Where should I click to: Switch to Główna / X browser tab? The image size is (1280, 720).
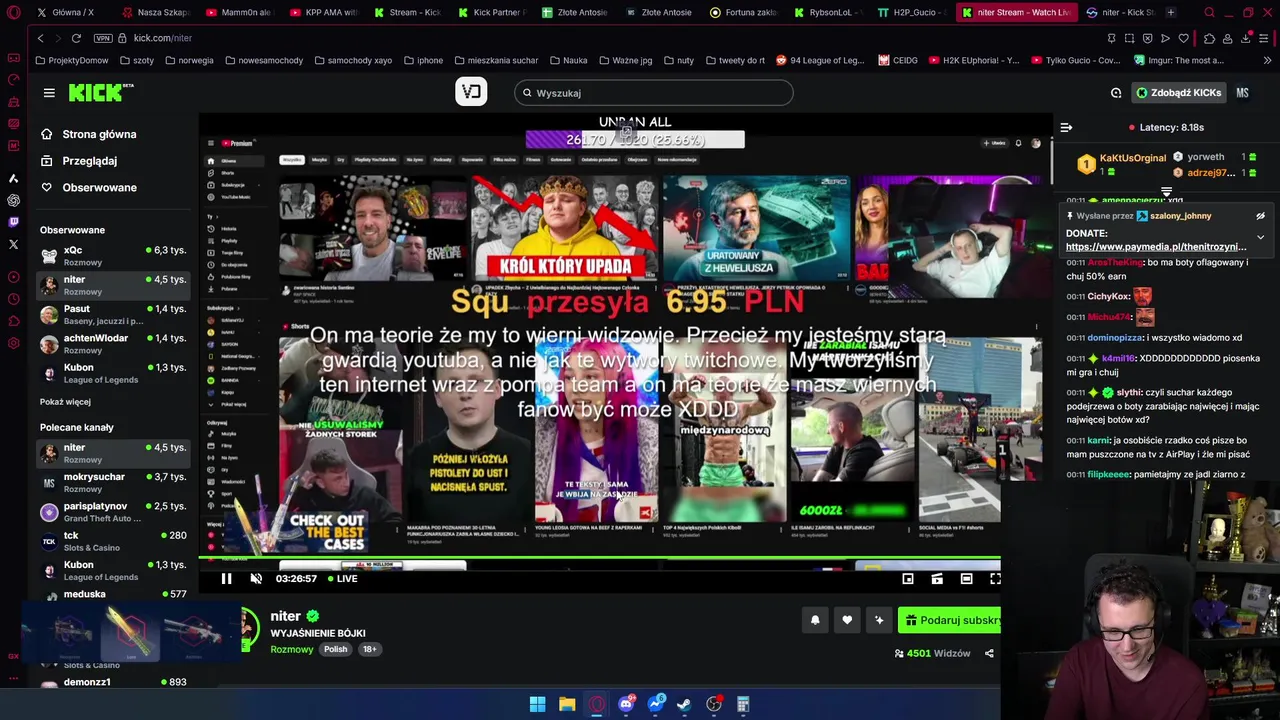coord(72,13)
